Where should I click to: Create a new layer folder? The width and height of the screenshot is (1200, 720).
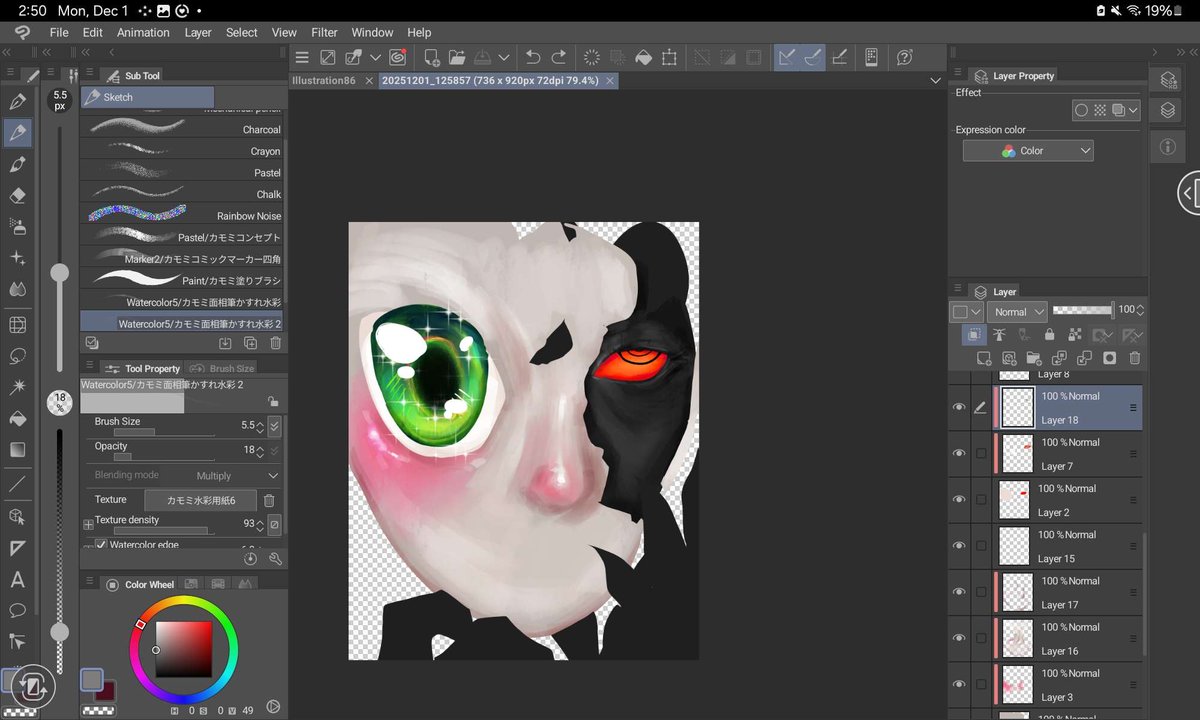[1034, 358]
